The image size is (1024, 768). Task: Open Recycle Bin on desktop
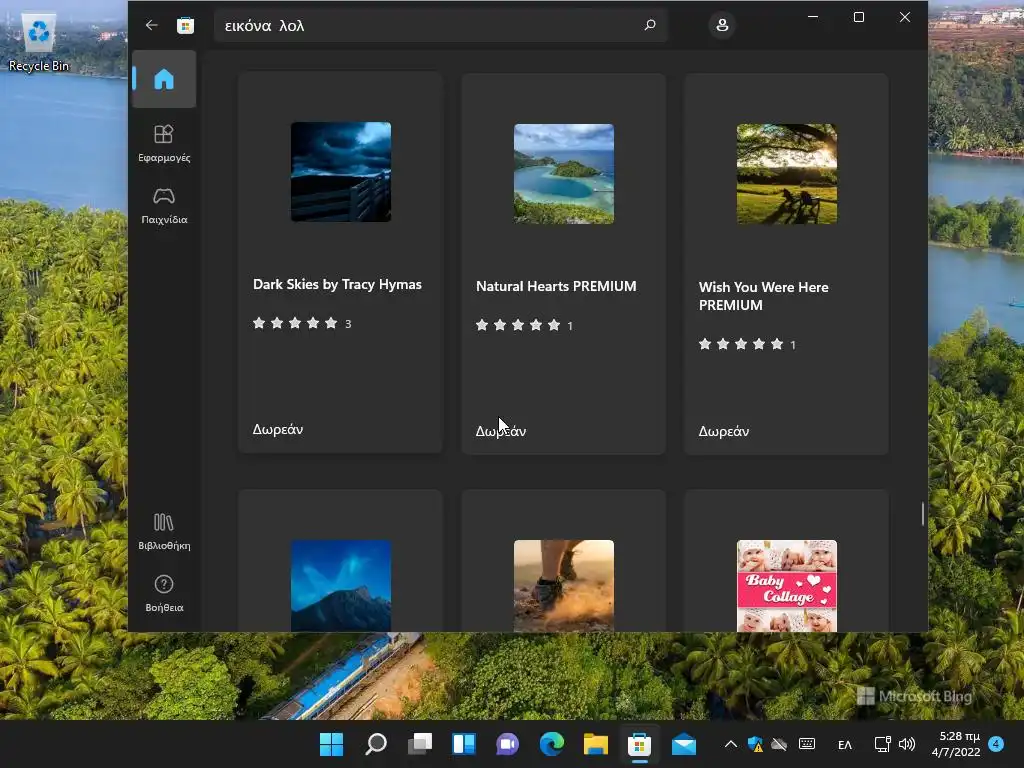(x=39, y=42)
